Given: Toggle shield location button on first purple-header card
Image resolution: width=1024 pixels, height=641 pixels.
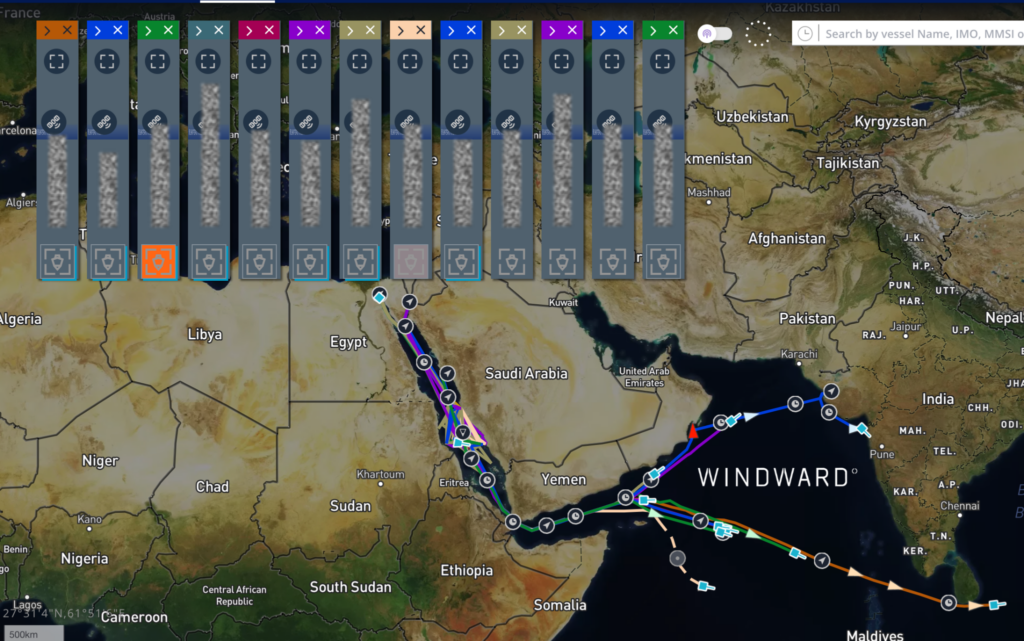Looking at the screenshot, I should [x=310, y=262].
